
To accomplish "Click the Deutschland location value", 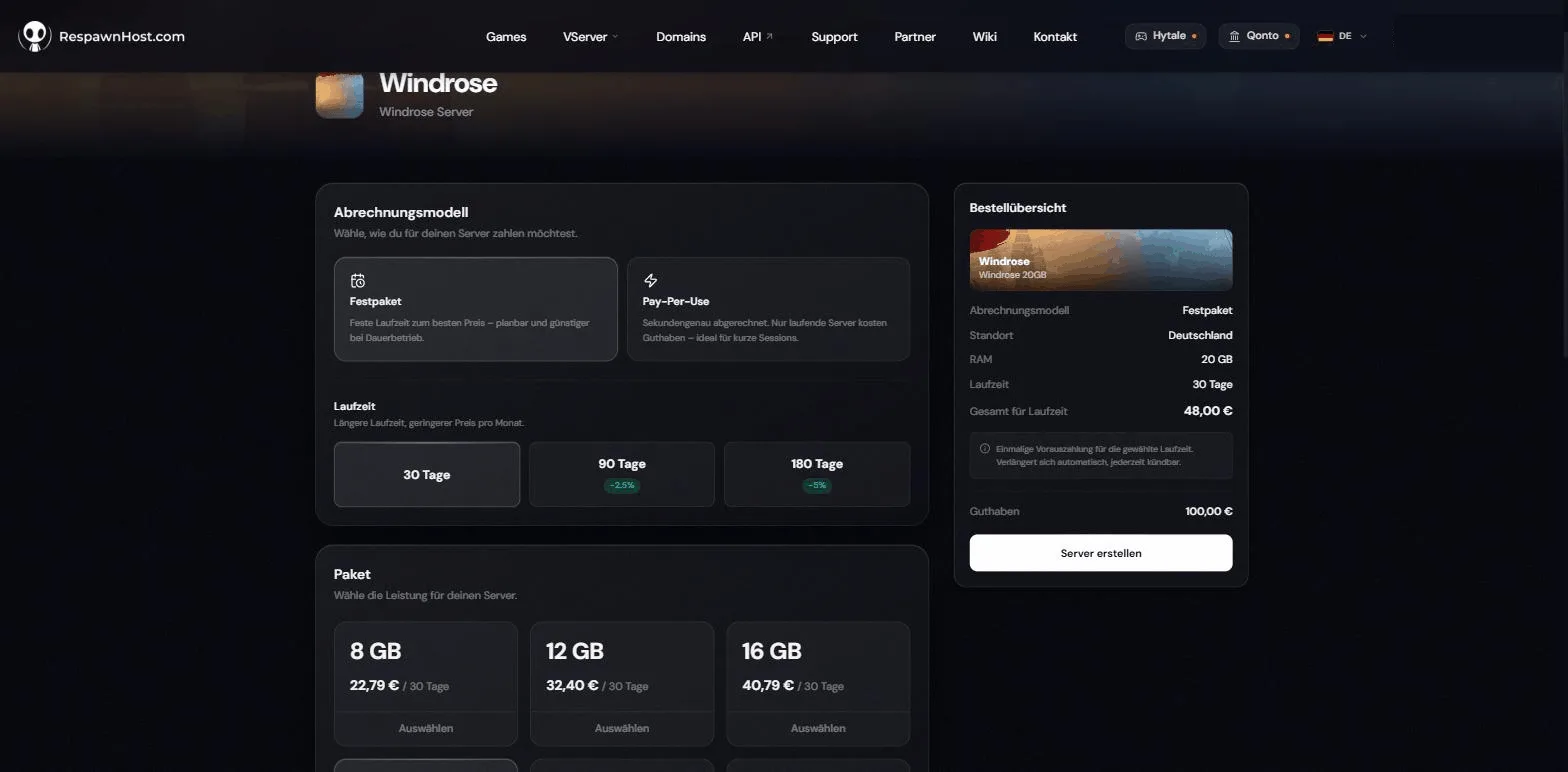I will click(1200, 335).
